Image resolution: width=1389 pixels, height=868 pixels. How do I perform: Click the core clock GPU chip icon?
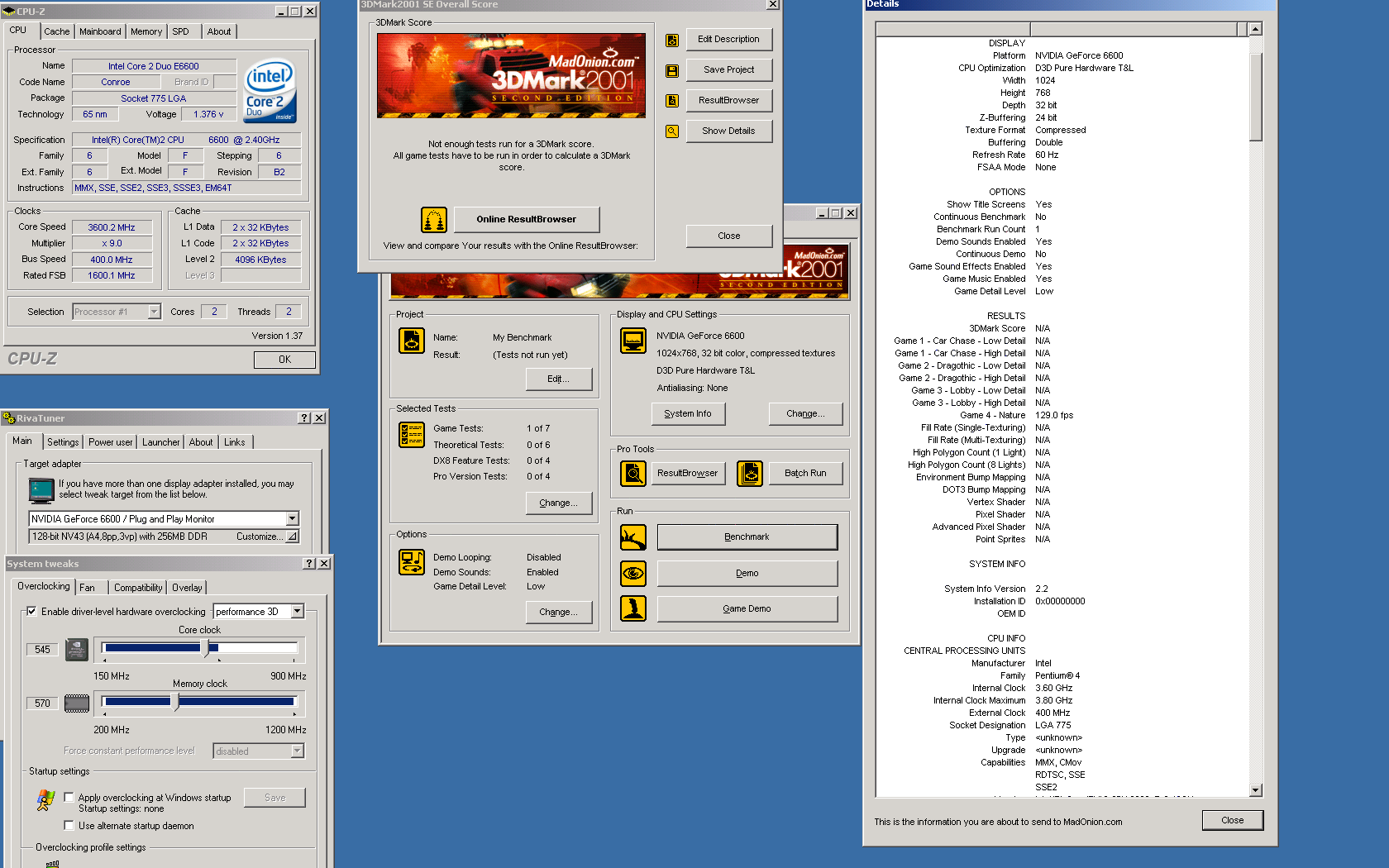click(x=77, y=650)
